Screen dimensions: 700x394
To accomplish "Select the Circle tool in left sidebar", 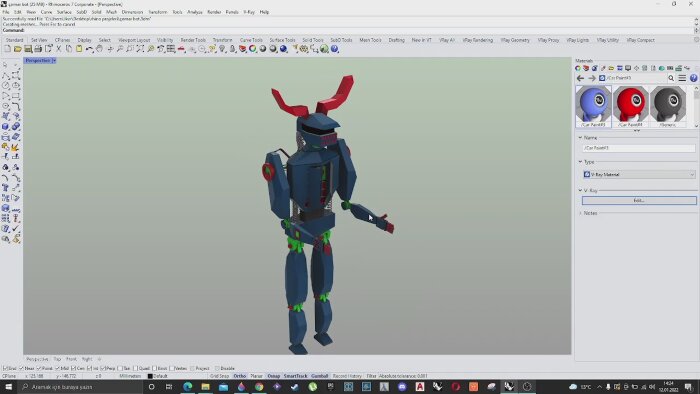I will (5, 85).
